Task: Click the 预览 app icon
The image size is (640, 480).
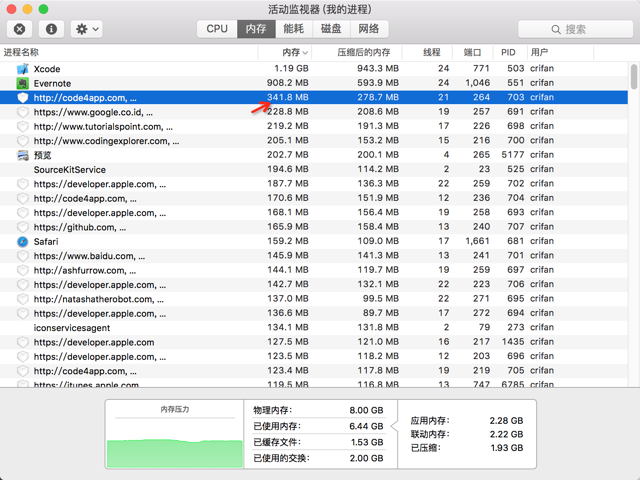Action: [x=23, y=155]
